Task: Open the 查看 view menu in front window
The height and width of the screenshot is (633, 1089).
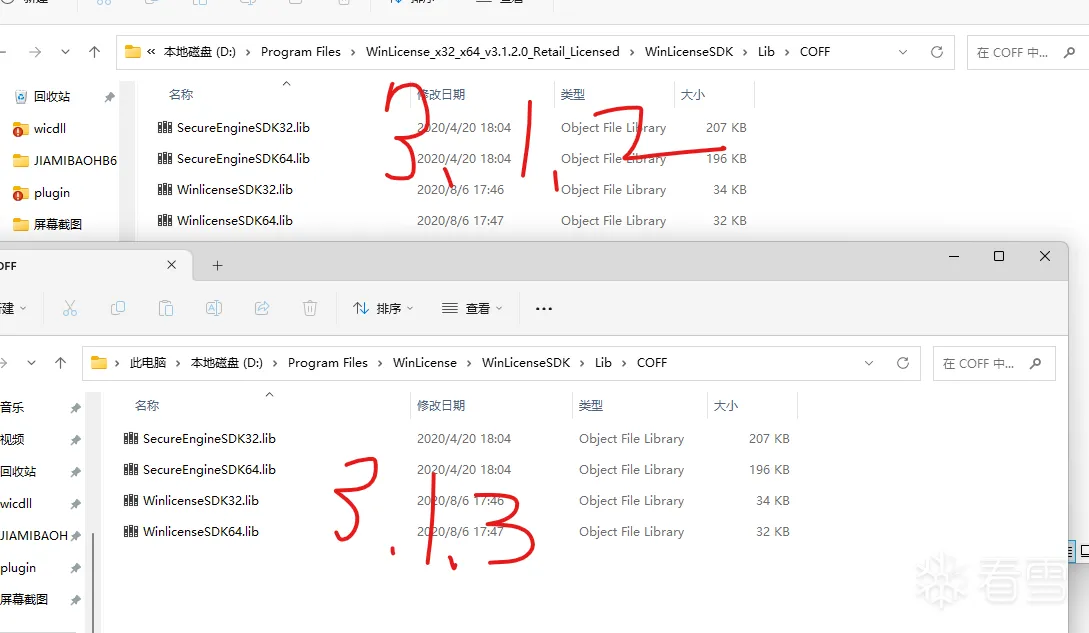Action: 472,308
